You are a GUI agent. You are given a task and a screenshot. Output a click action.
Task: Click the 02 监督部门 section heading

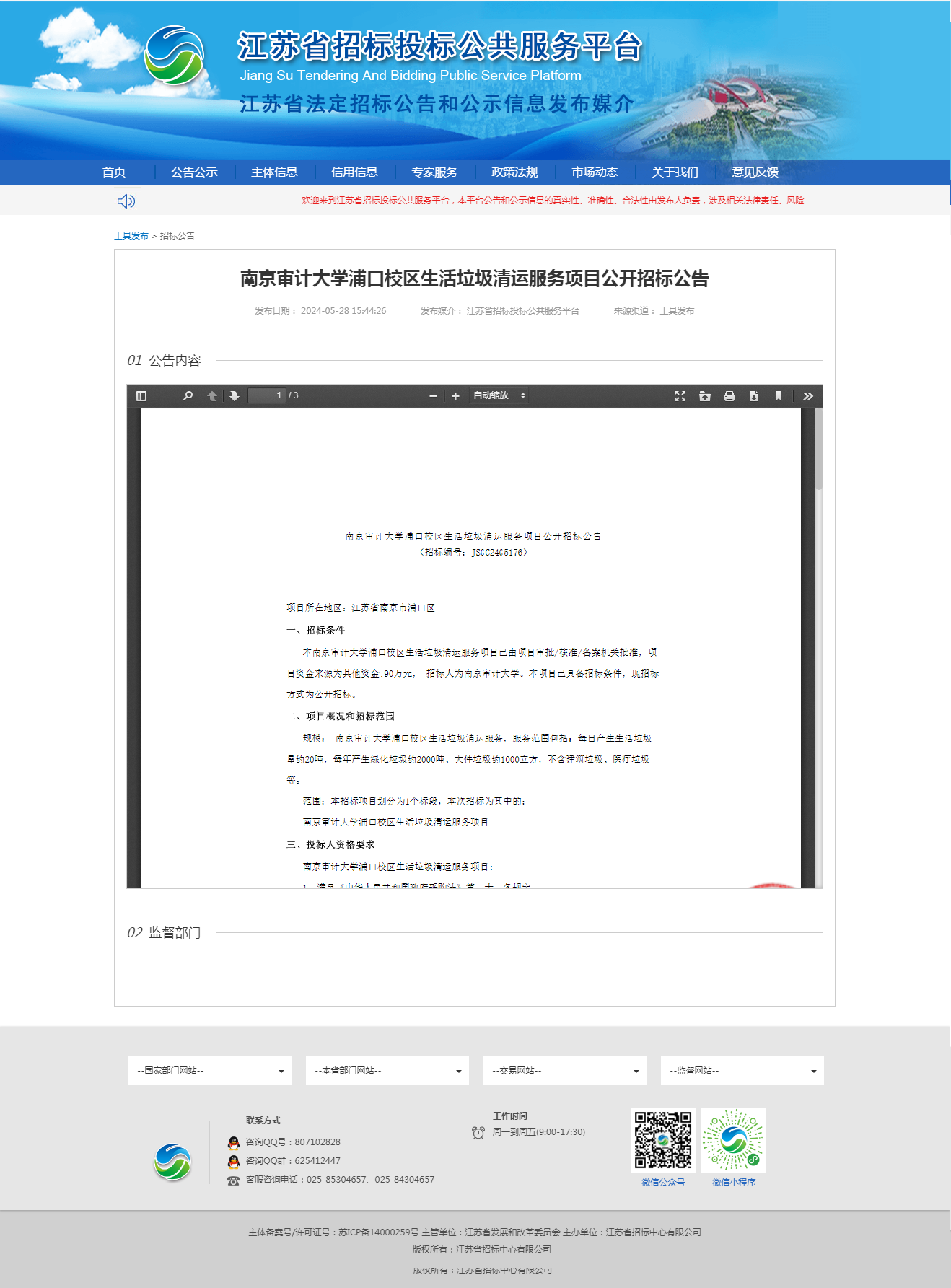pyautogui.click(x=164, y=933)
